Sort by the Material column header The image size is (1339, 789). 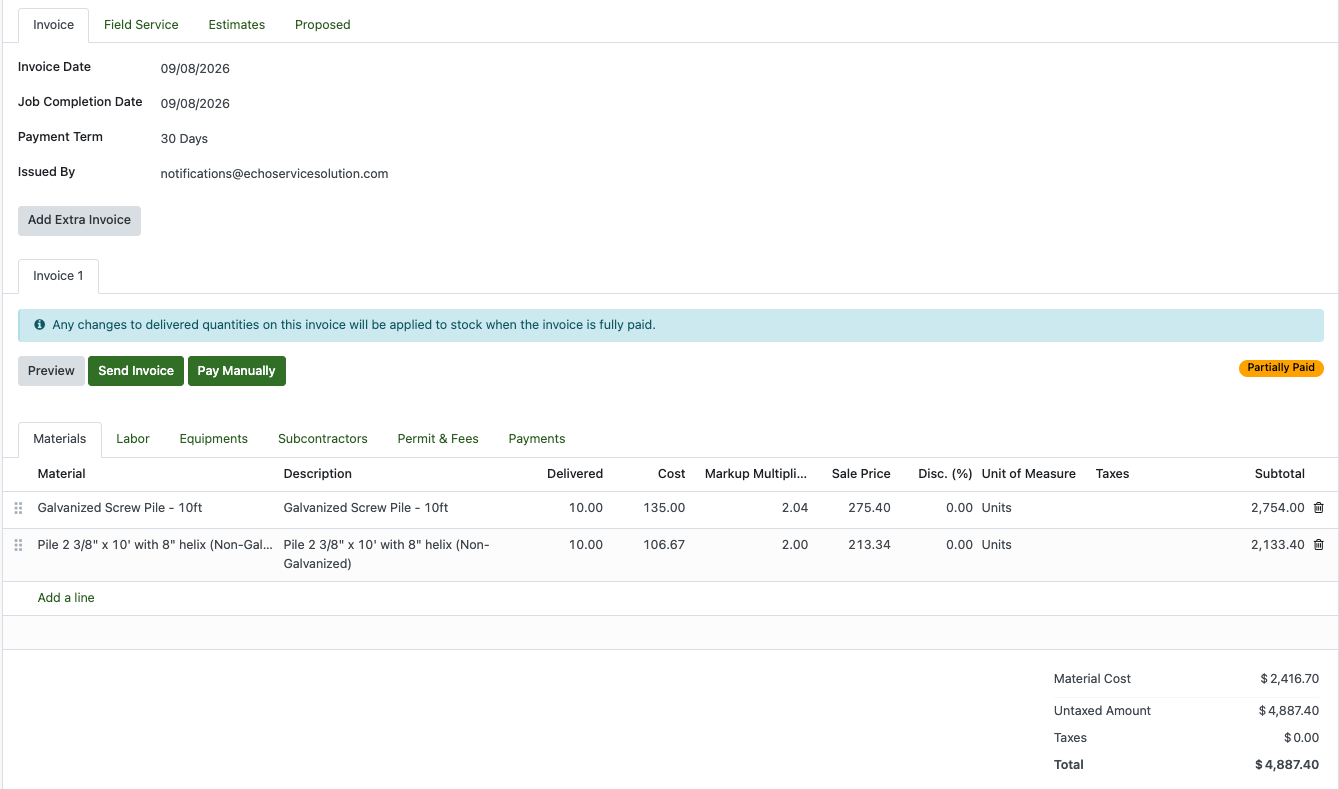[x=62, y=474]
